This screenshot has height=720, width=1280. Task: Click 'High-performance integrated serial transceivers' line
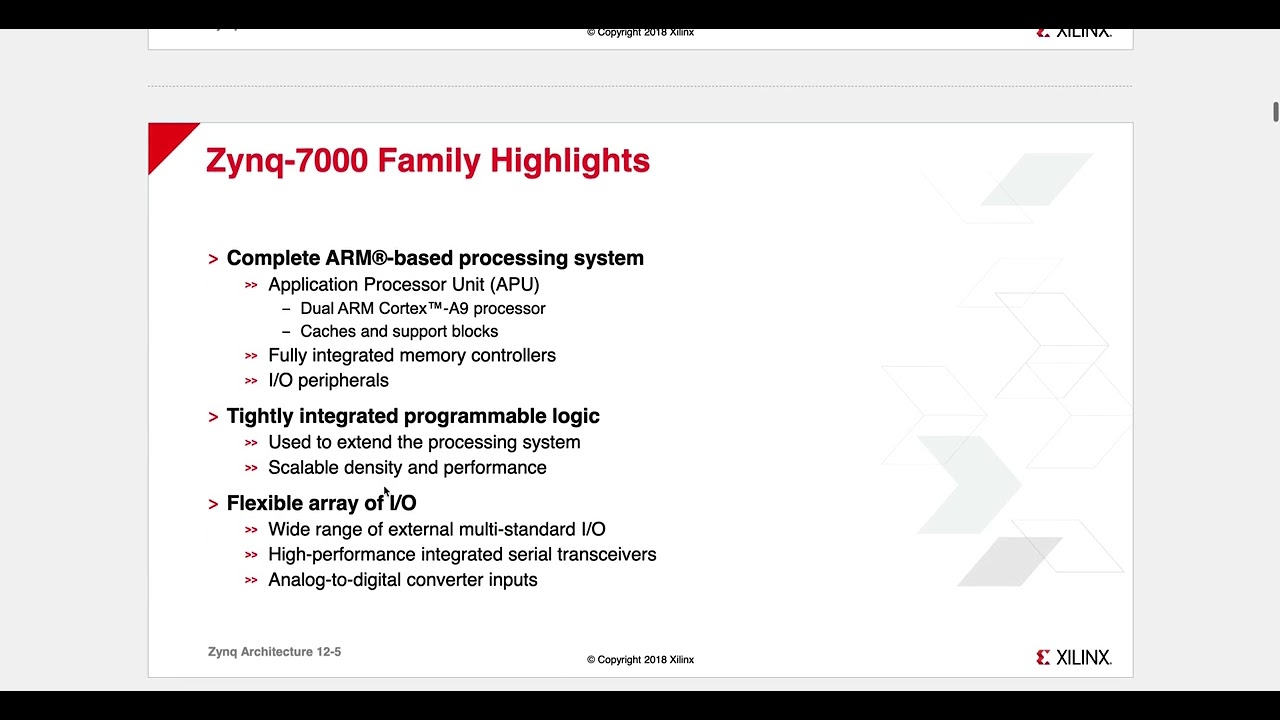462,554
